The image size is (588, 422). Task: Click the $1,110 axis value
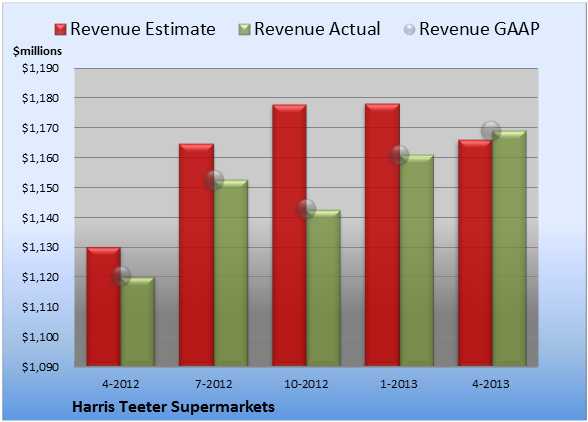[40, 307]
